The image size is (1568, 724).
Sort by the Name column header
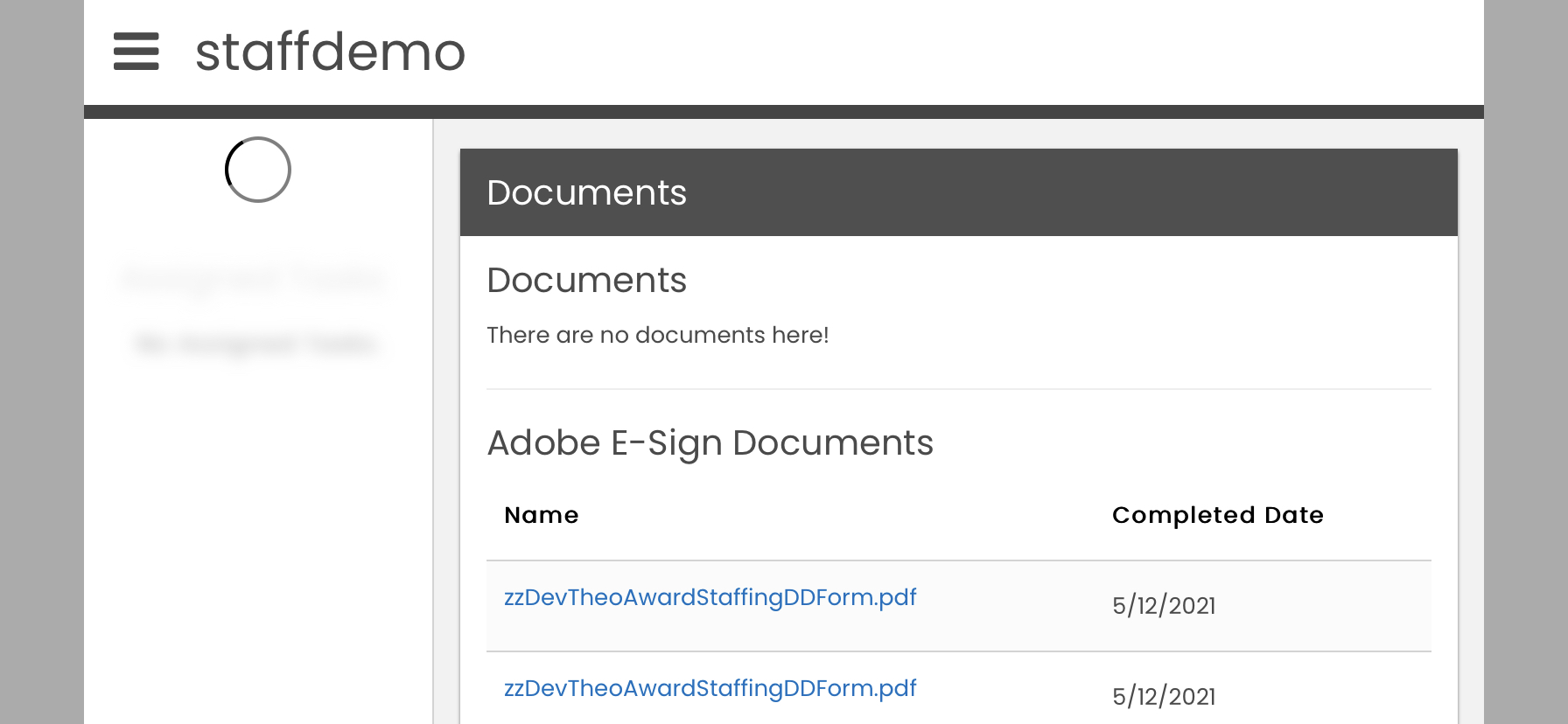click(x=541, y=515)
